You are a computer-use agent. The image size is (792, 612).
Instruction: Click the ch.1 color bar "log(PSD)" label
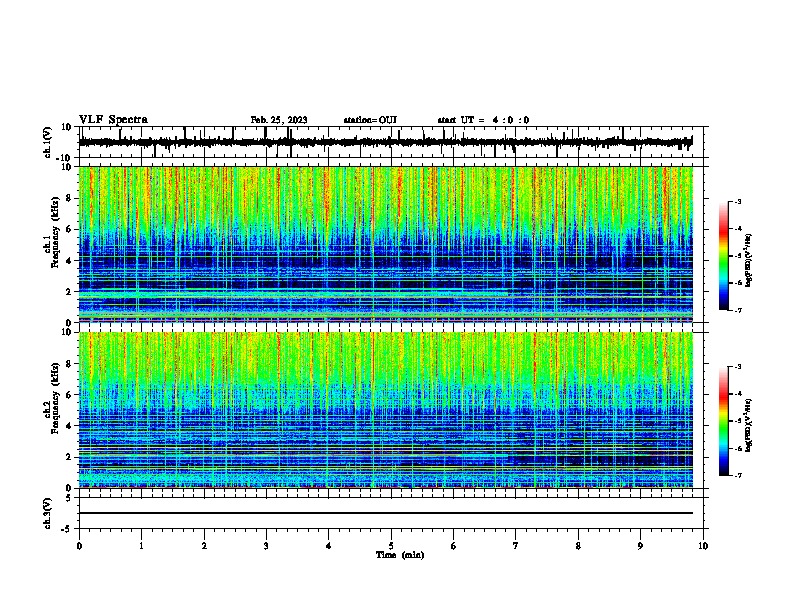point(748,260)
